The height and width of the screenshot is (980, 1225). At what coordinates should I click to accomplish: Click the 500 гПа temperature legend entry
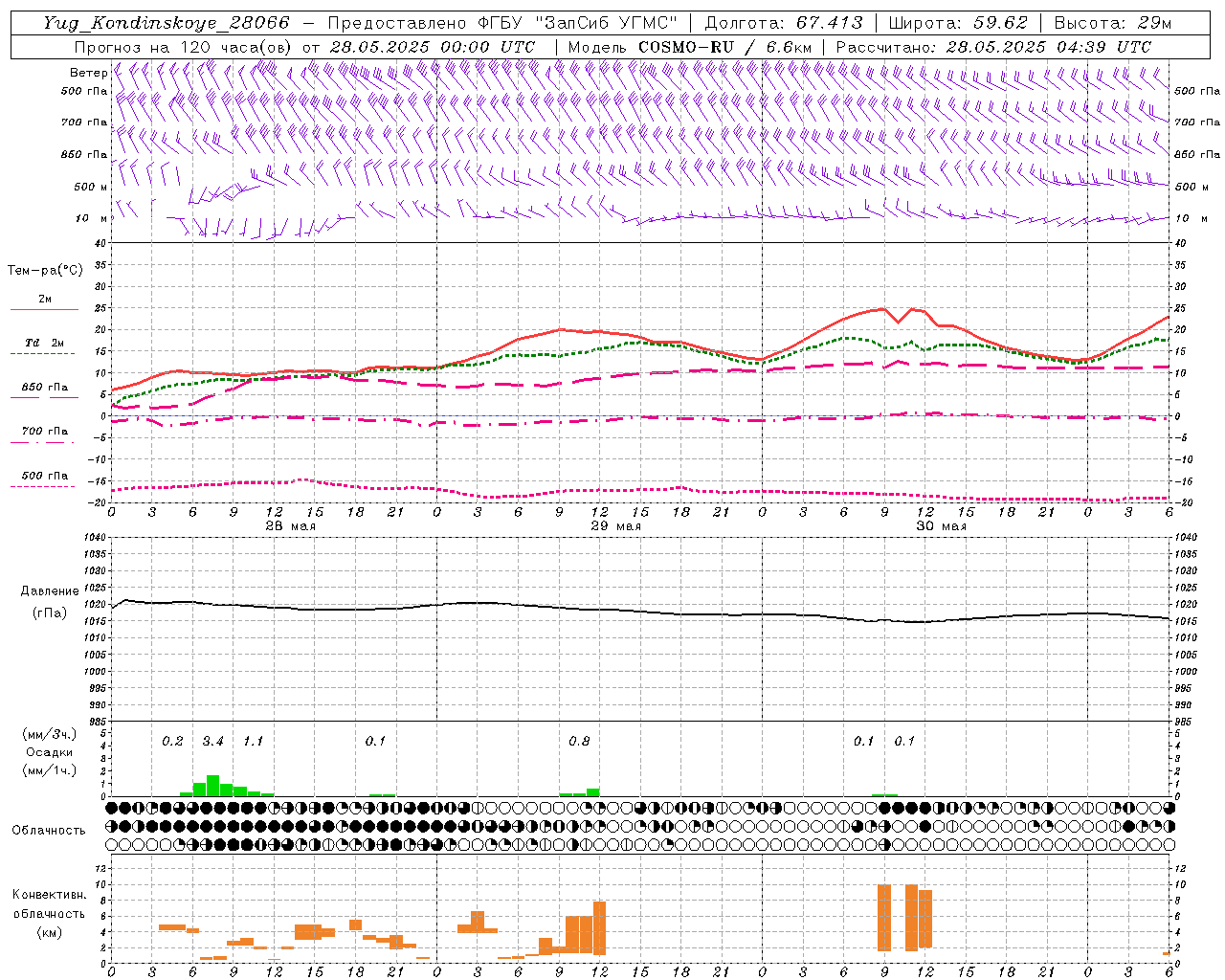[45, 477]
